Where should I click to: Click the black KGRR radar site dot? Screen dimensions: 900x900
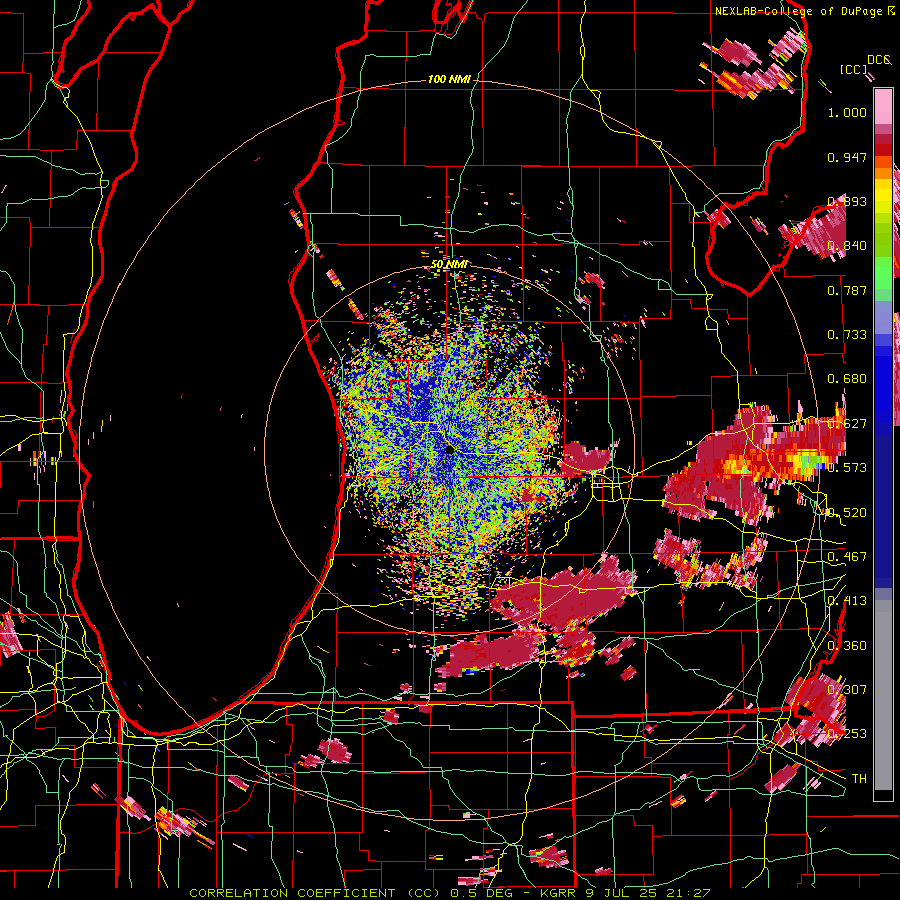449,449
